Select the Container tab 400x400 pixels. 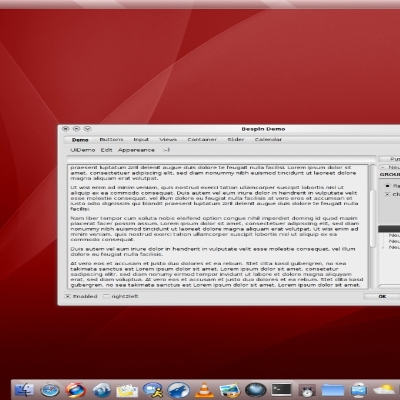(202, 140)
